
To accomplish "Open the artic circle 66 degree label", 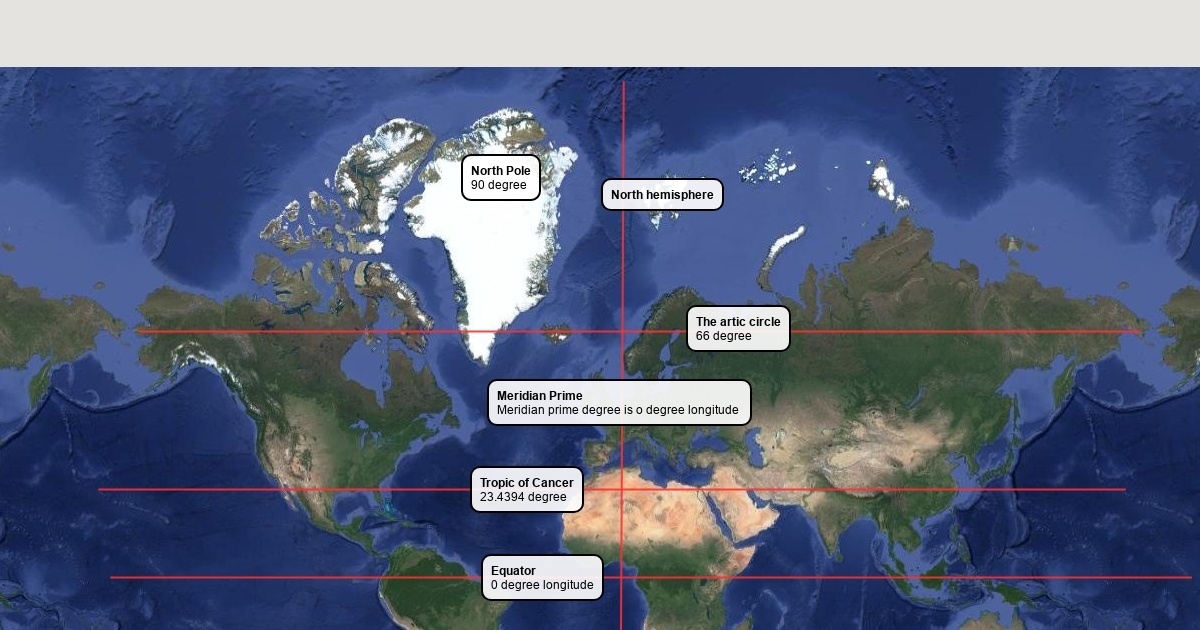I will [x=738, y=329].
